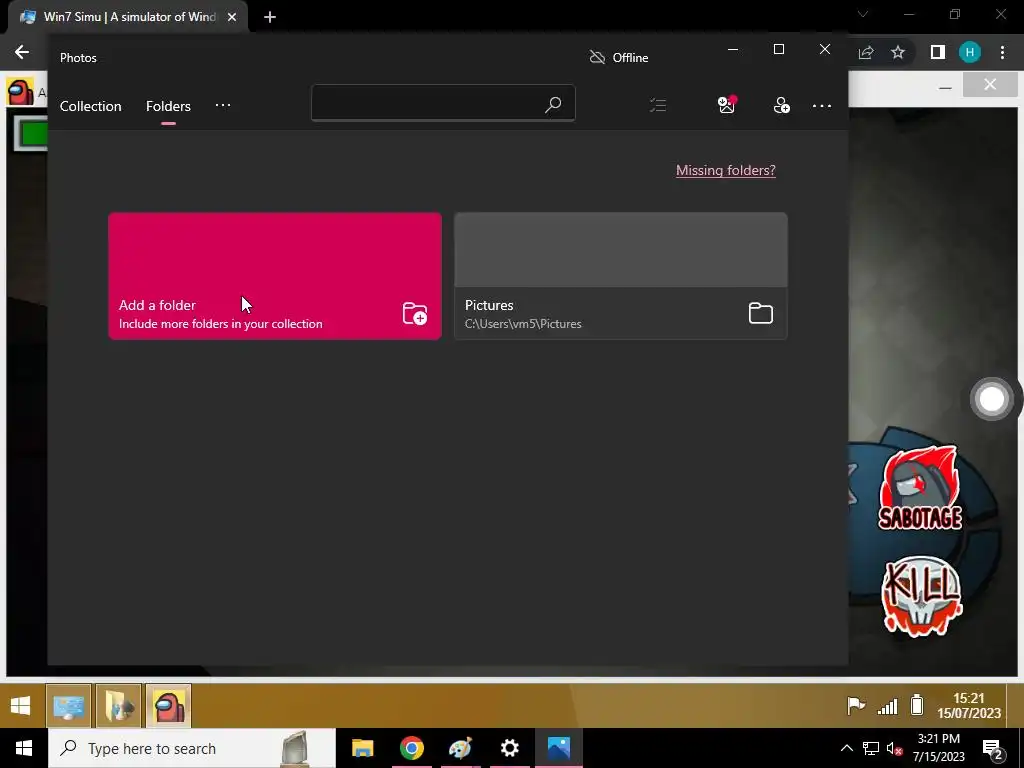Open the Pictures folder tile
Screen dimensions: 1024x768
click(x=620, y=276)
